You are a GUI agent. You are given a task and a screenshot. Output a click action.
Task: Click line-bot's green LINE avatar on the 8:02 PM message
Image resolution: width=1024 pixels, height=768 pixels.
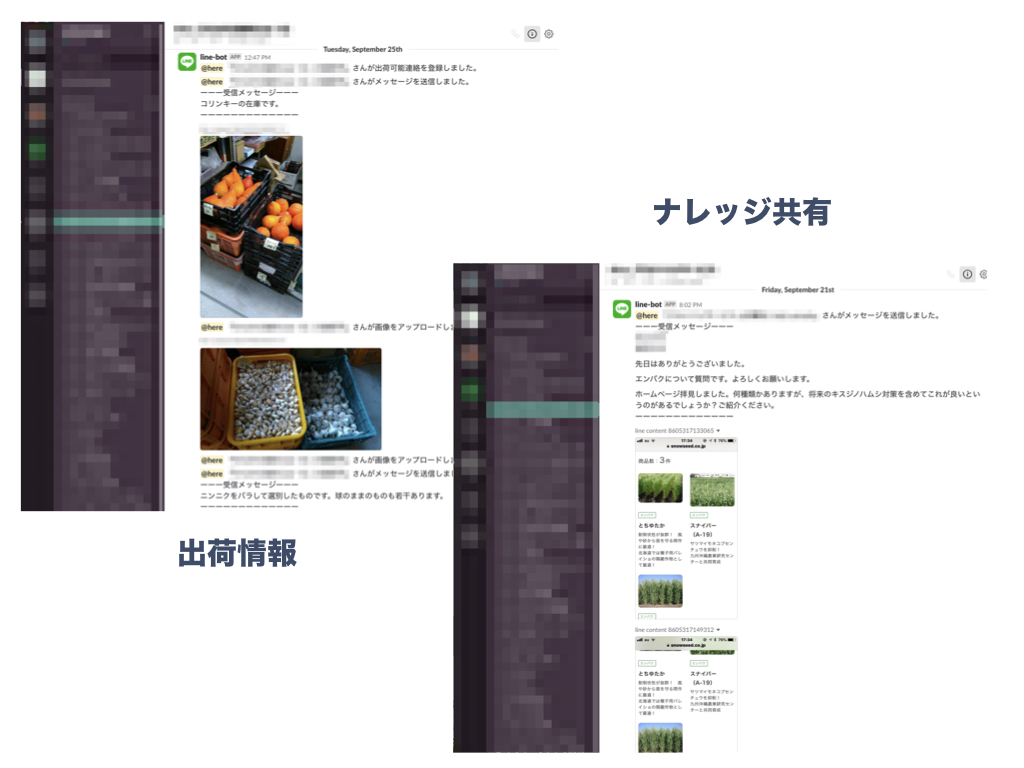pos(622,309)
